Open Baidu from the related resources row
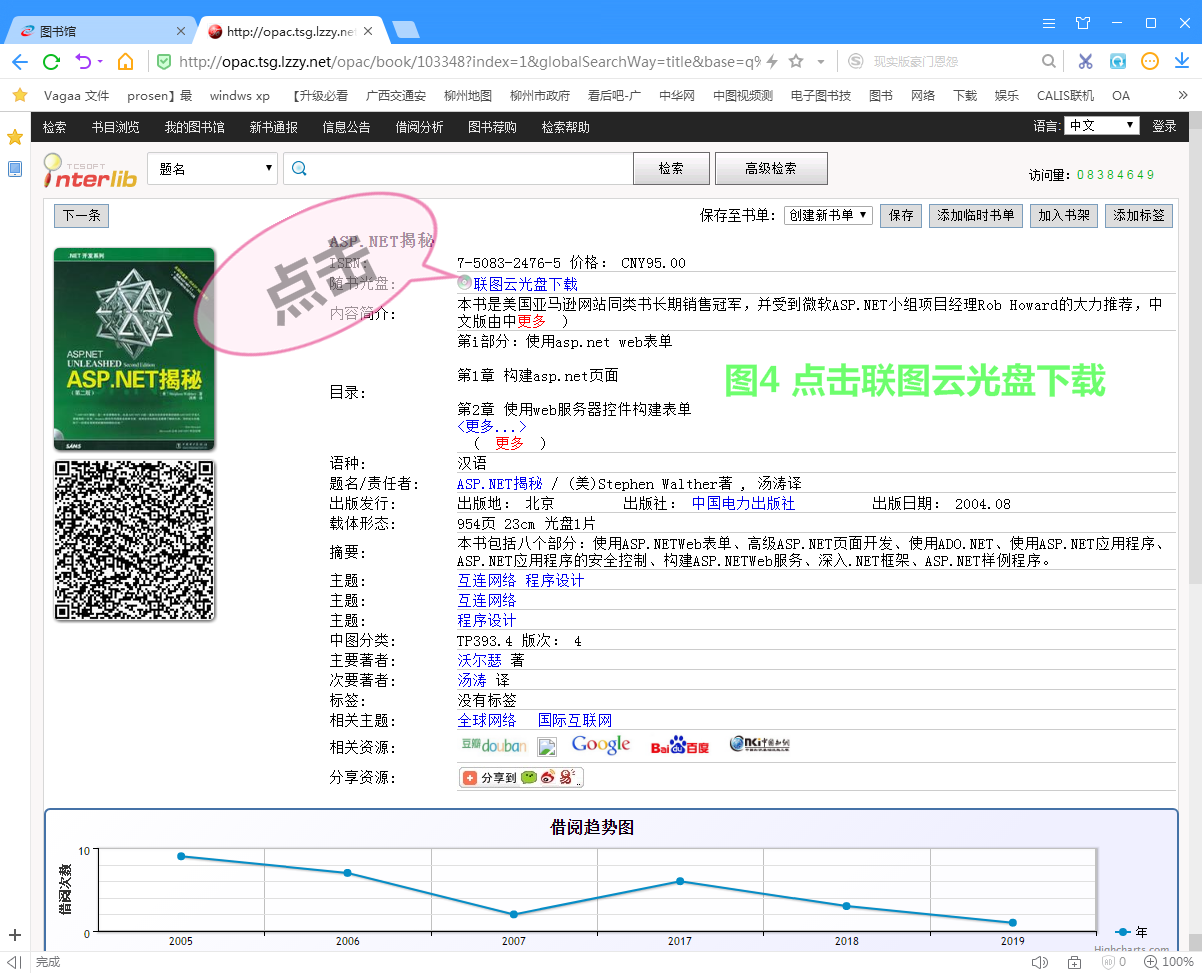 679,744
